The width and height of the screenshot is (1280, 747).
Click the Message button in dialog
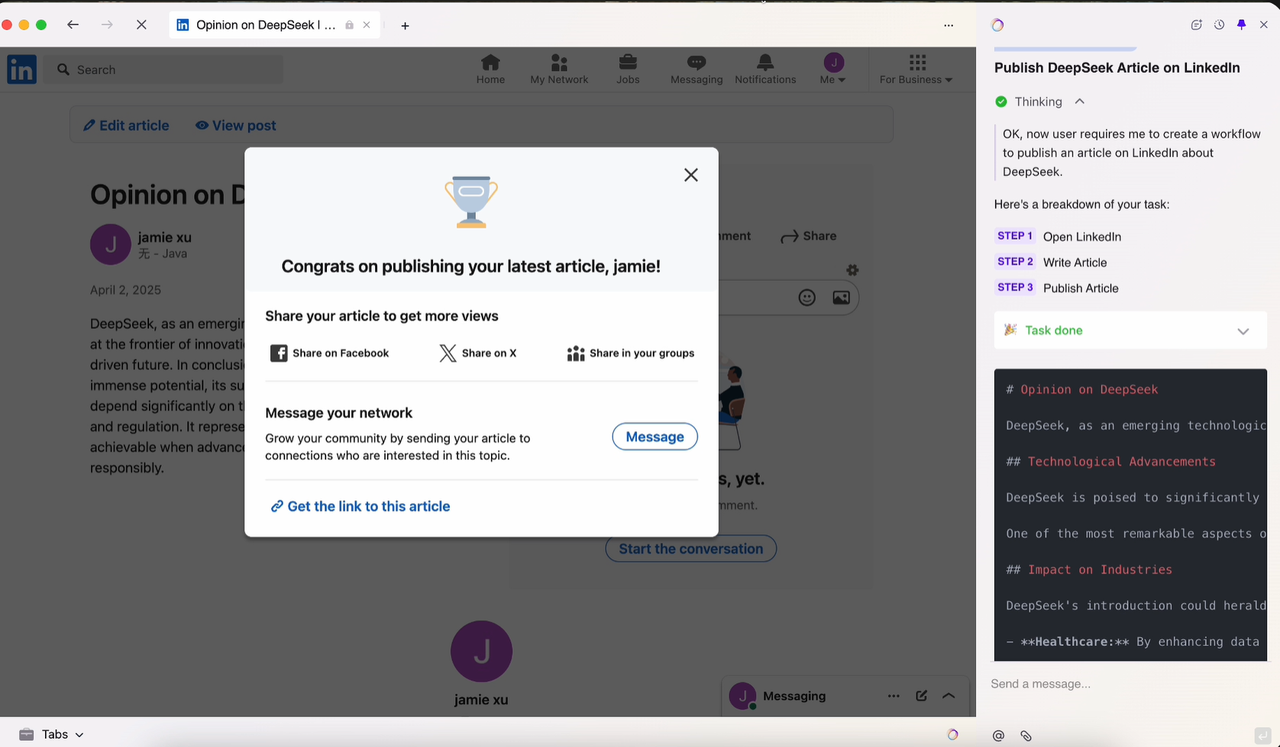(x=655, y=437)
